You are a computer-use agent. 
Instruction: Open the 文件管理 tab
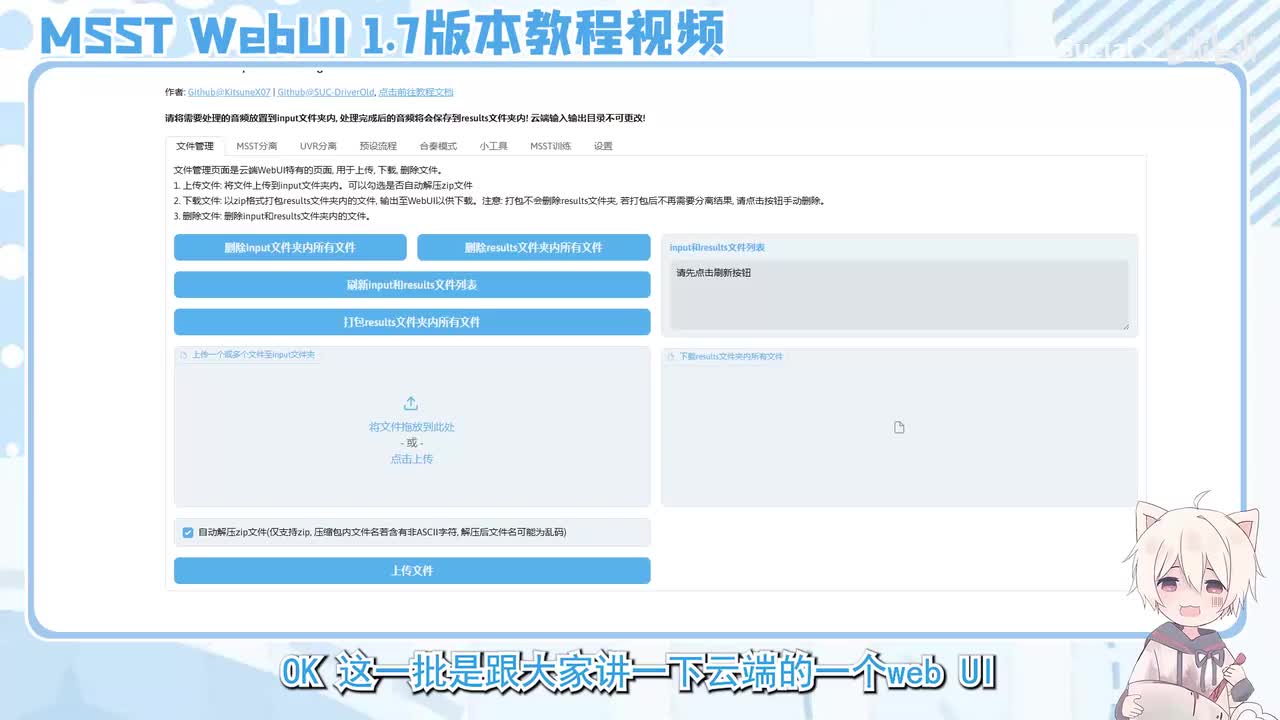(195, 146)
